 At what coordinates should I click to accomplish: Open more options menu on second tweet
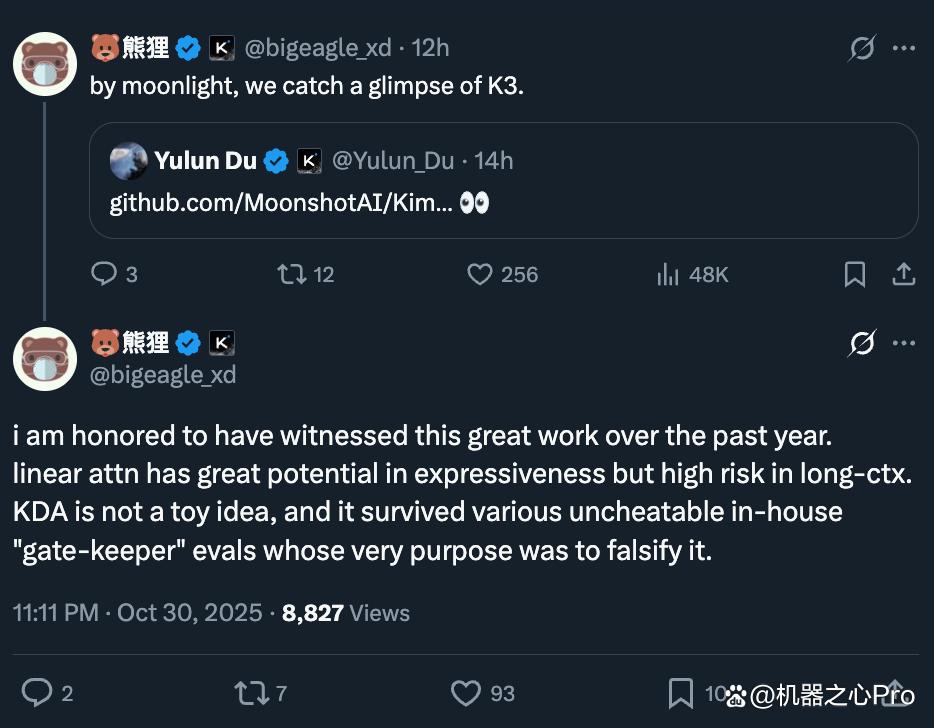pos(904,344)
